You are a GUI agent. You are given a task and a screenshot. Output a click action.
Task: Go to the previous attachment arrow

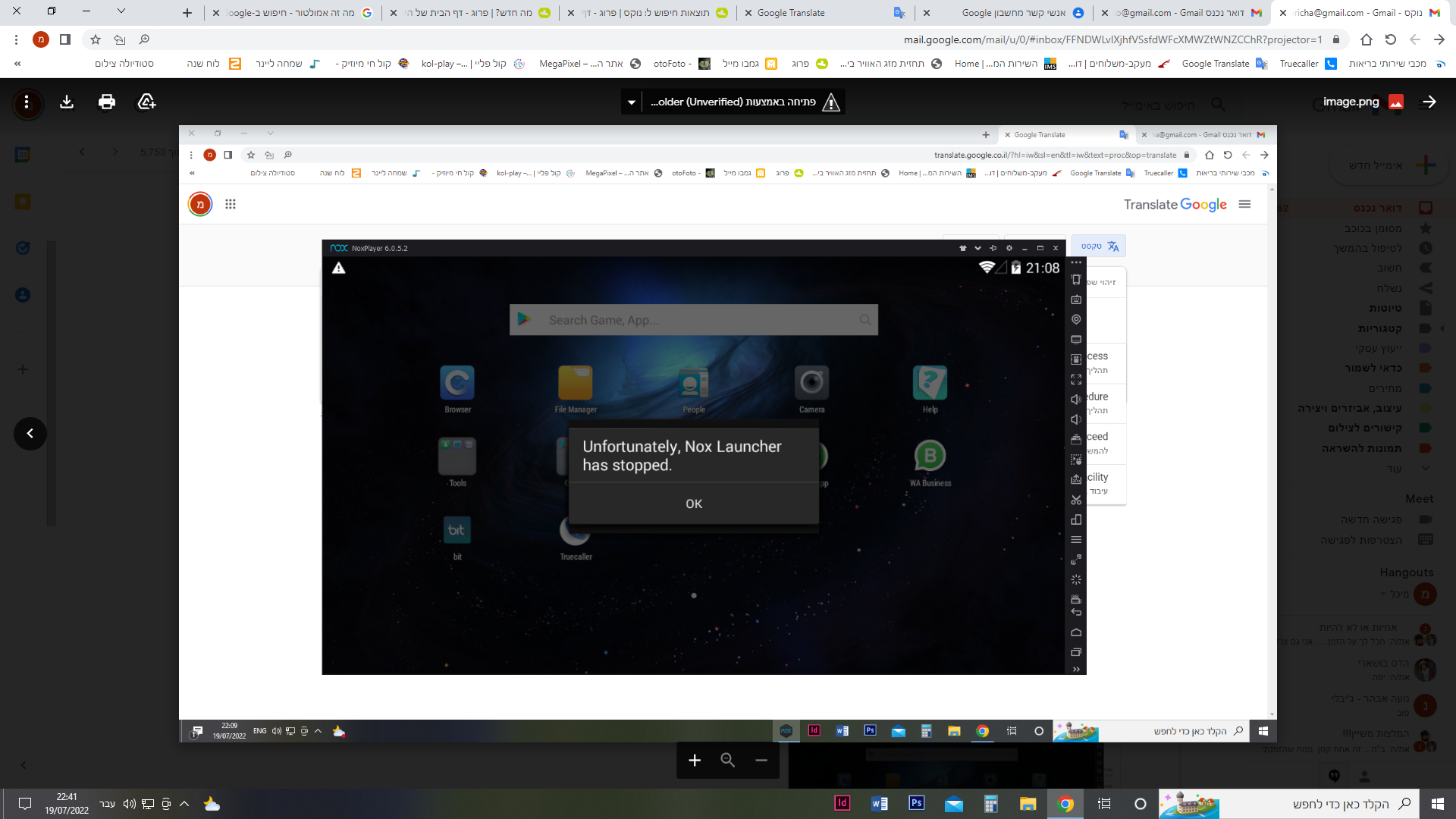[x=30, y=434]
